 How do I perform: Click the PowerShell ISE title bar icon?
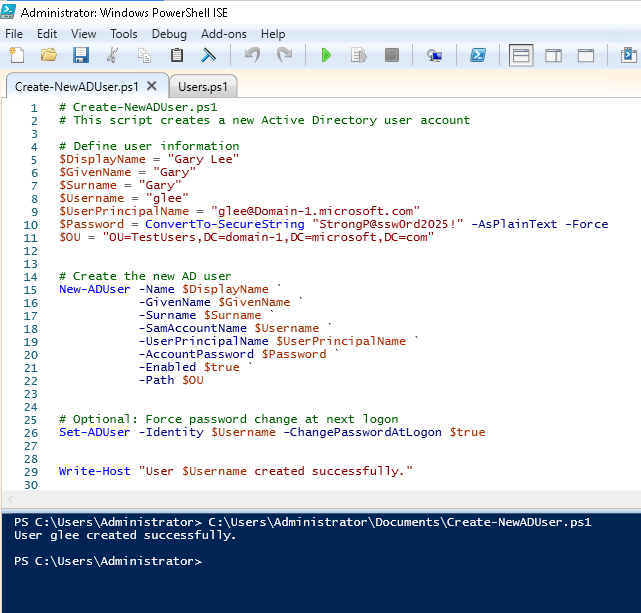(x=8, y=11)
